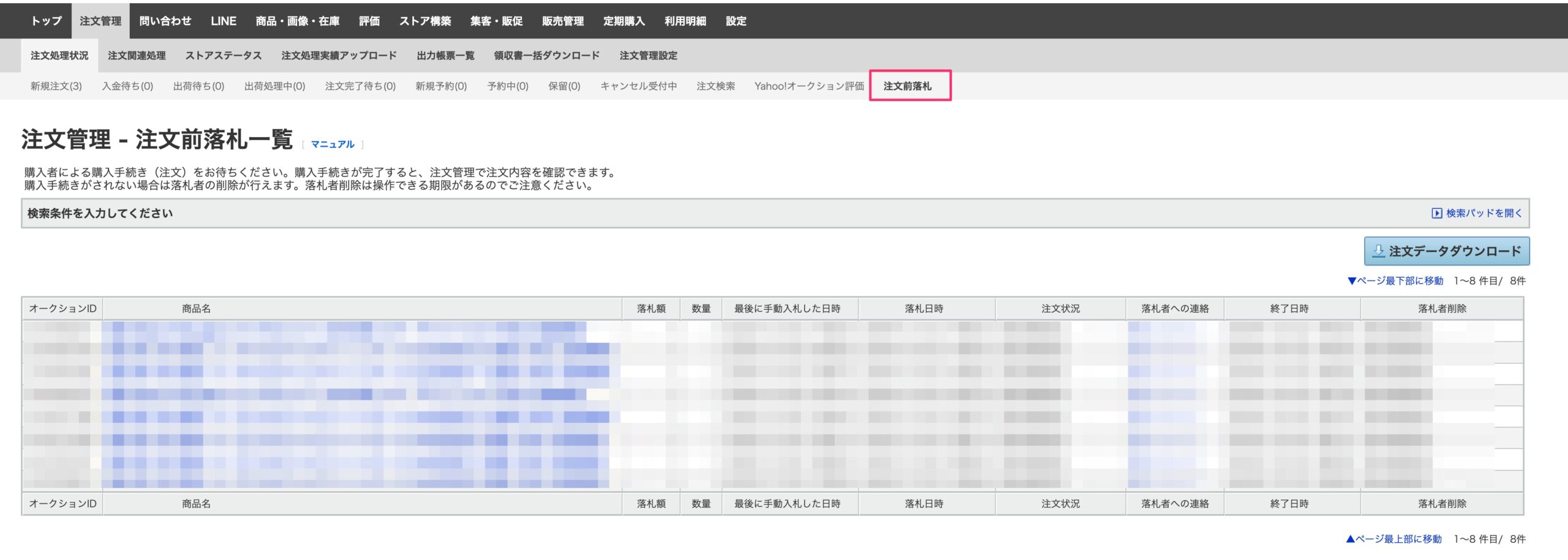The width and height of the screenshot is (1568, 560).
Task: Open the 注文検索 tab
Action: (x=715, y=86)
